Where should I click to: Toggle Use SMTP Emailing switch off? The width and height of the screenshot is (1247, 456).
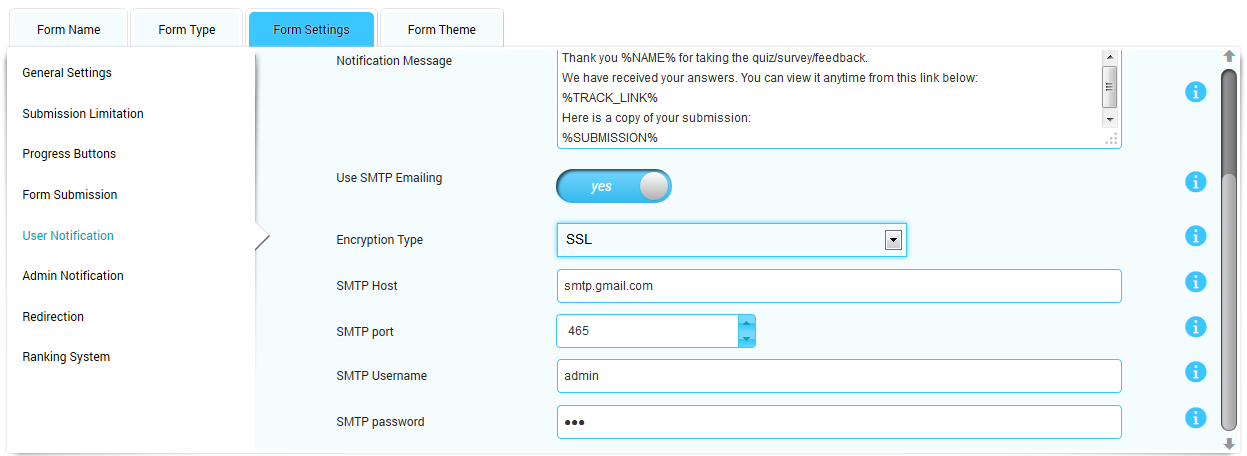click(614, 186)
